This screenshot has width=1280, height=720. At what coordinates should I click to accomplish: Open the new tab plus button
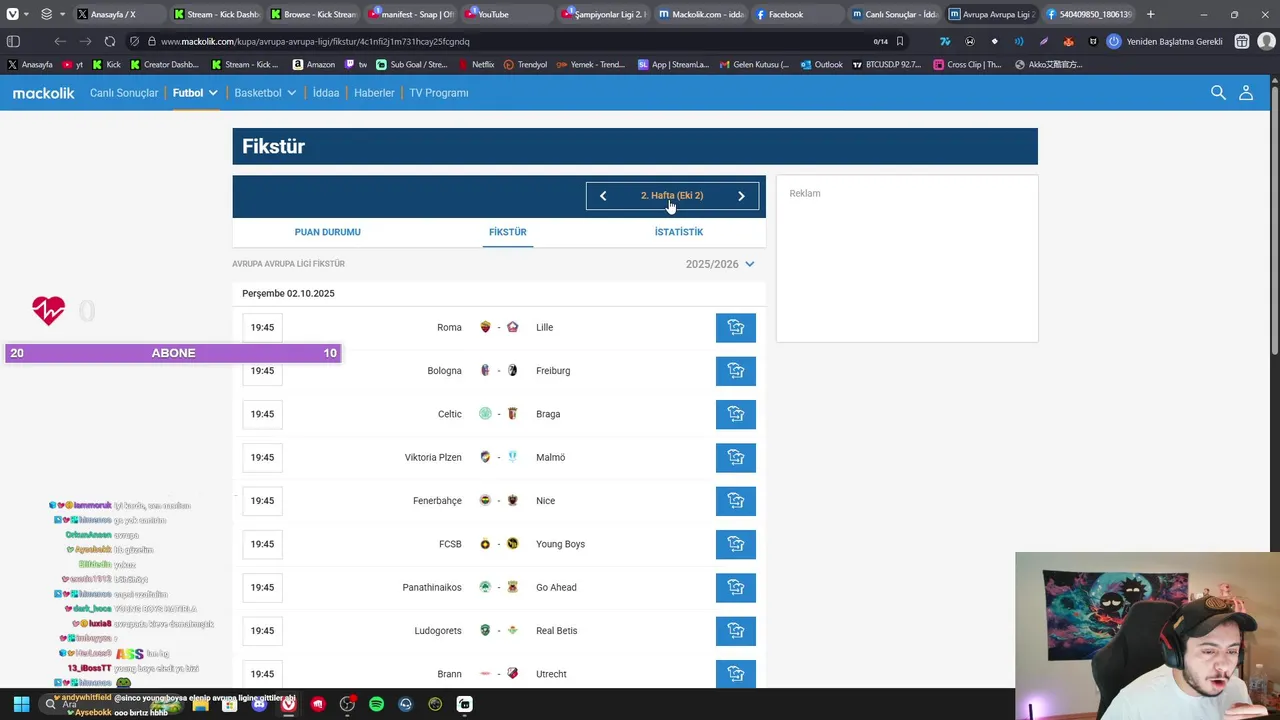point(1150,14)
